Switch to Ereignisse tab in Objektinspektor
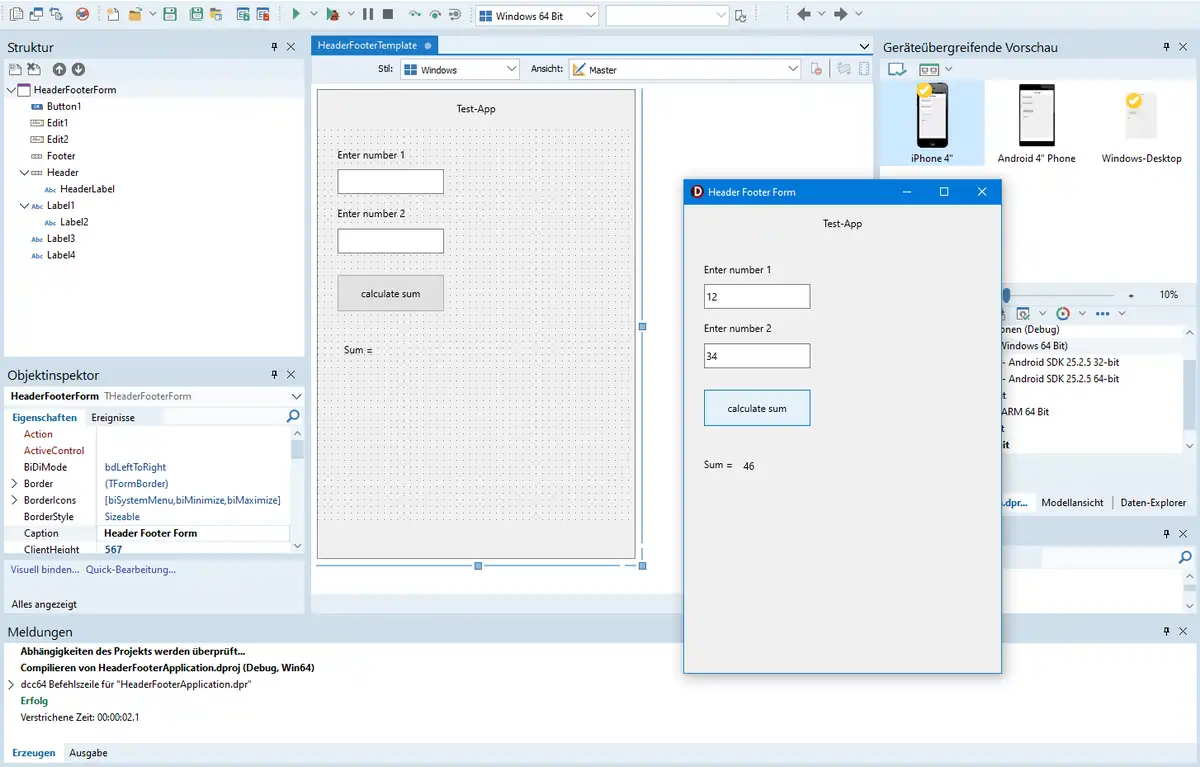The image size is (1200, 767). click(x=113, y=417)
